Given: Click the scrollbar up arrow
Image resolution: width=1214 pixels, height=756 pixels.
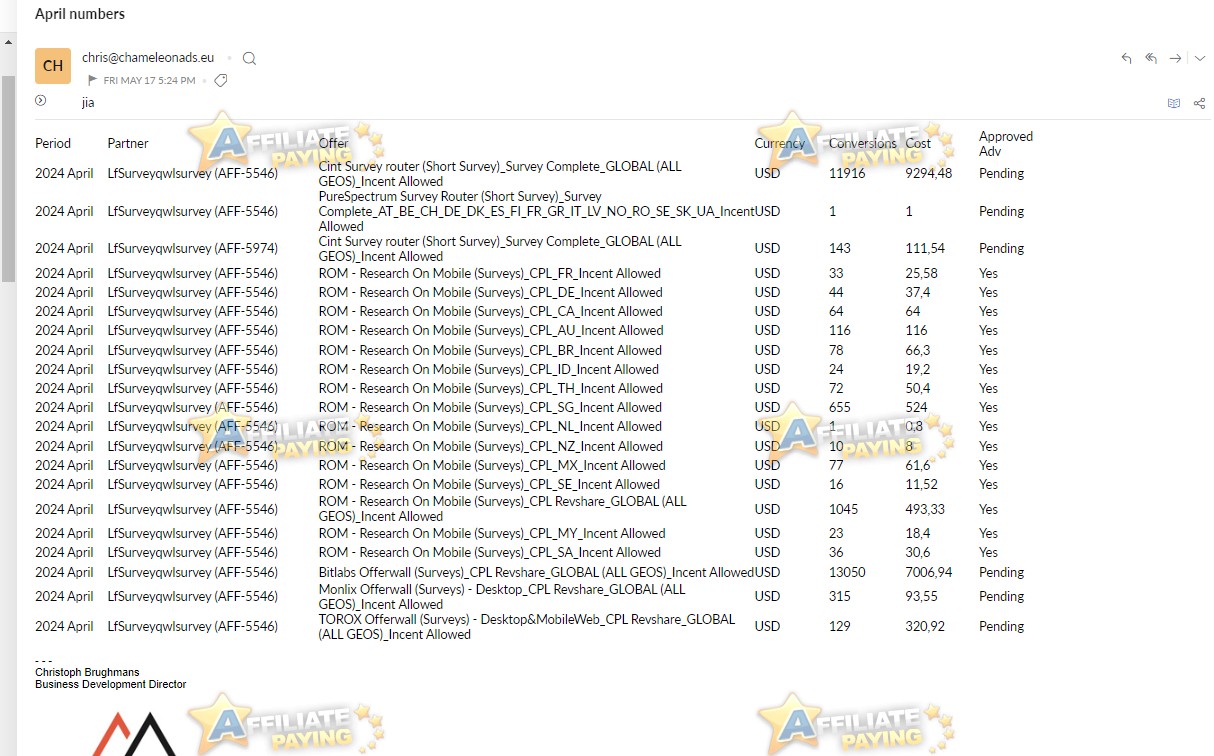Looking at the screenshot, I should click(x=8, y=43).
